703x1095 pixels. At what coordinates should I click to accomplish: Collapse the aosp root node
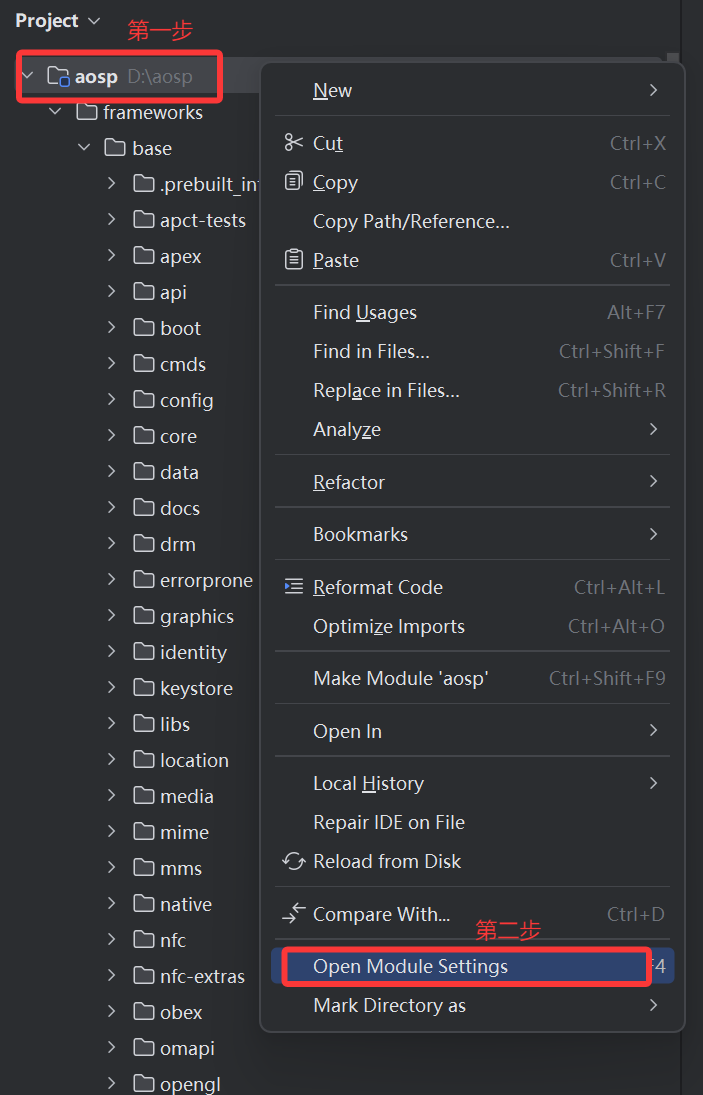[x=28, y=75]
